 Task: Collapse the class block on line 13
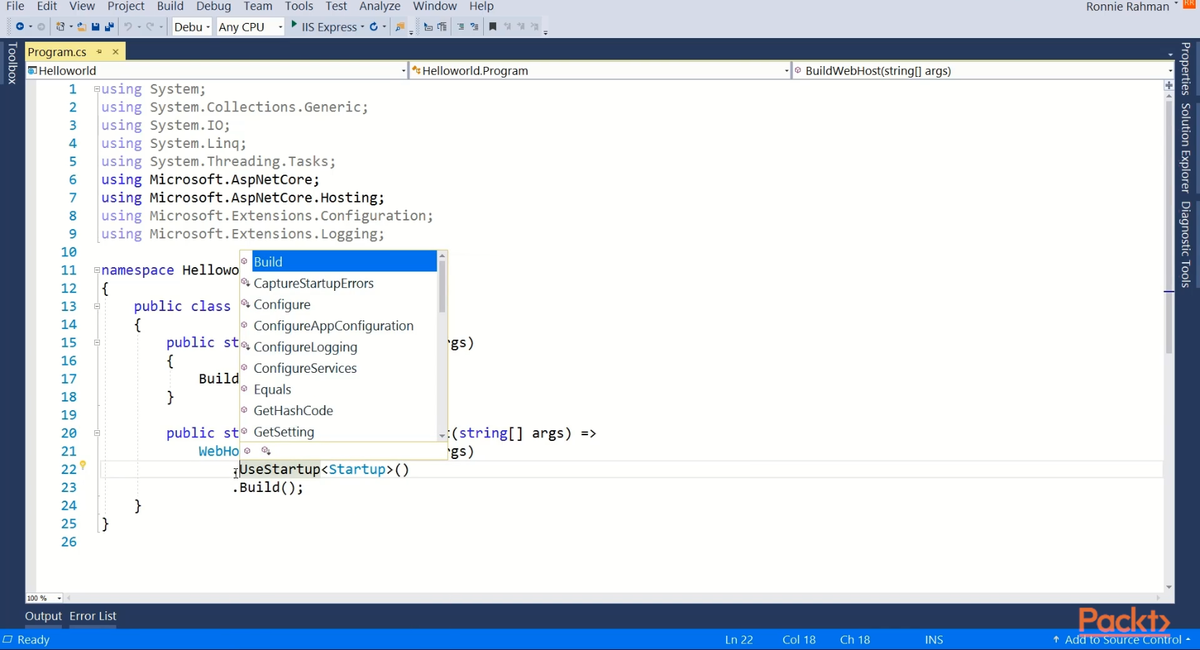pyautogui.click(x=97, y=306)
